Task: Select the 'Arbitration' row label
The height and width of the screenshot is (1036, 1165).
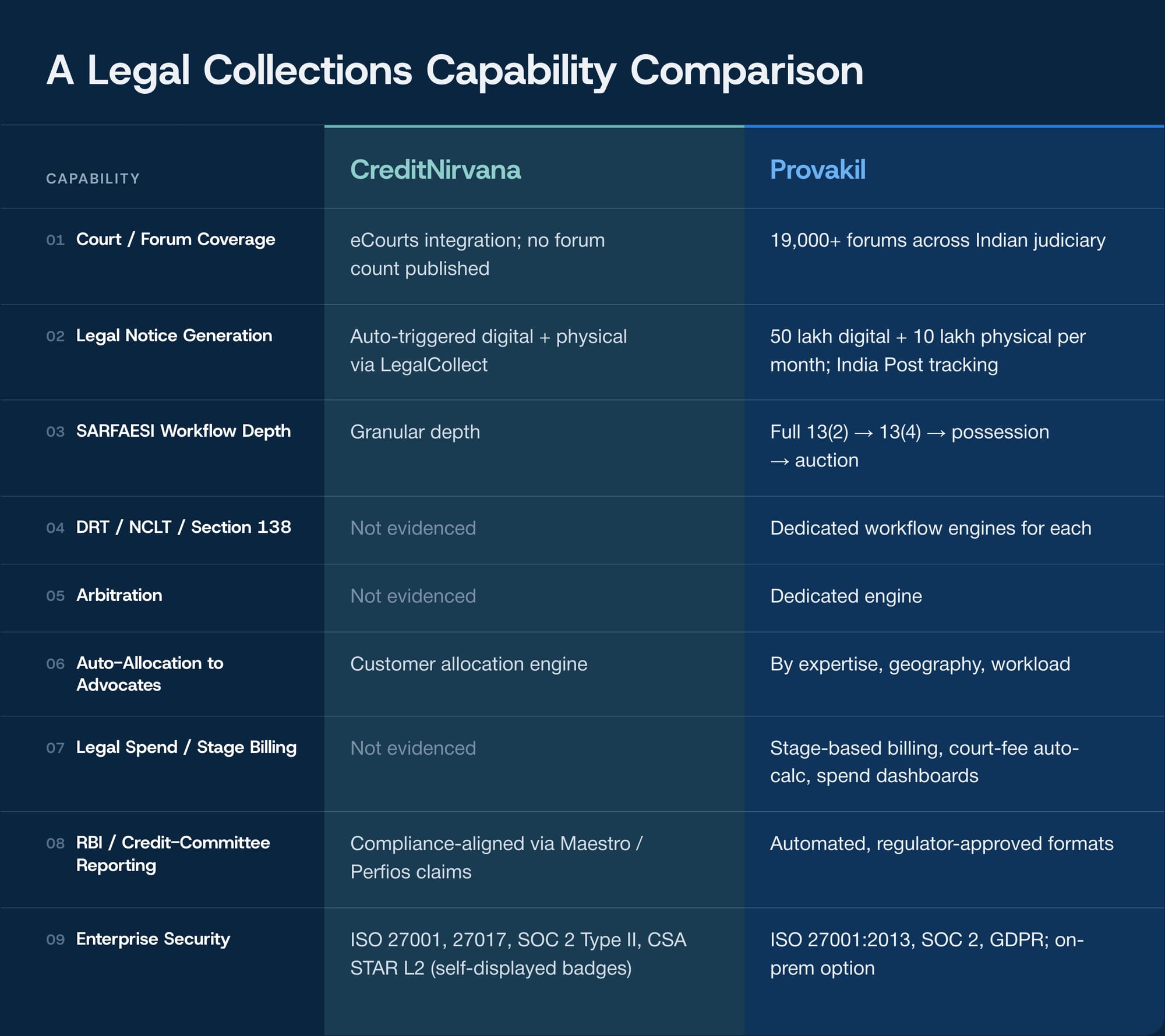Action: (119, 595)
